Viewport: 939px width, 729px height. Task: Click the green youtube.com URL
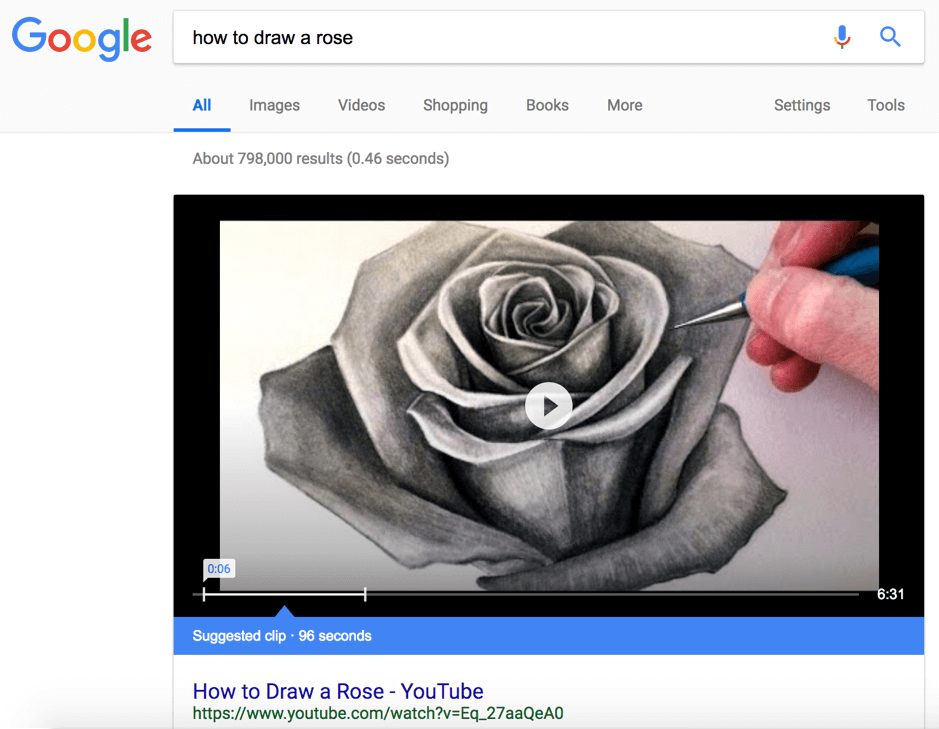point(378,713)
